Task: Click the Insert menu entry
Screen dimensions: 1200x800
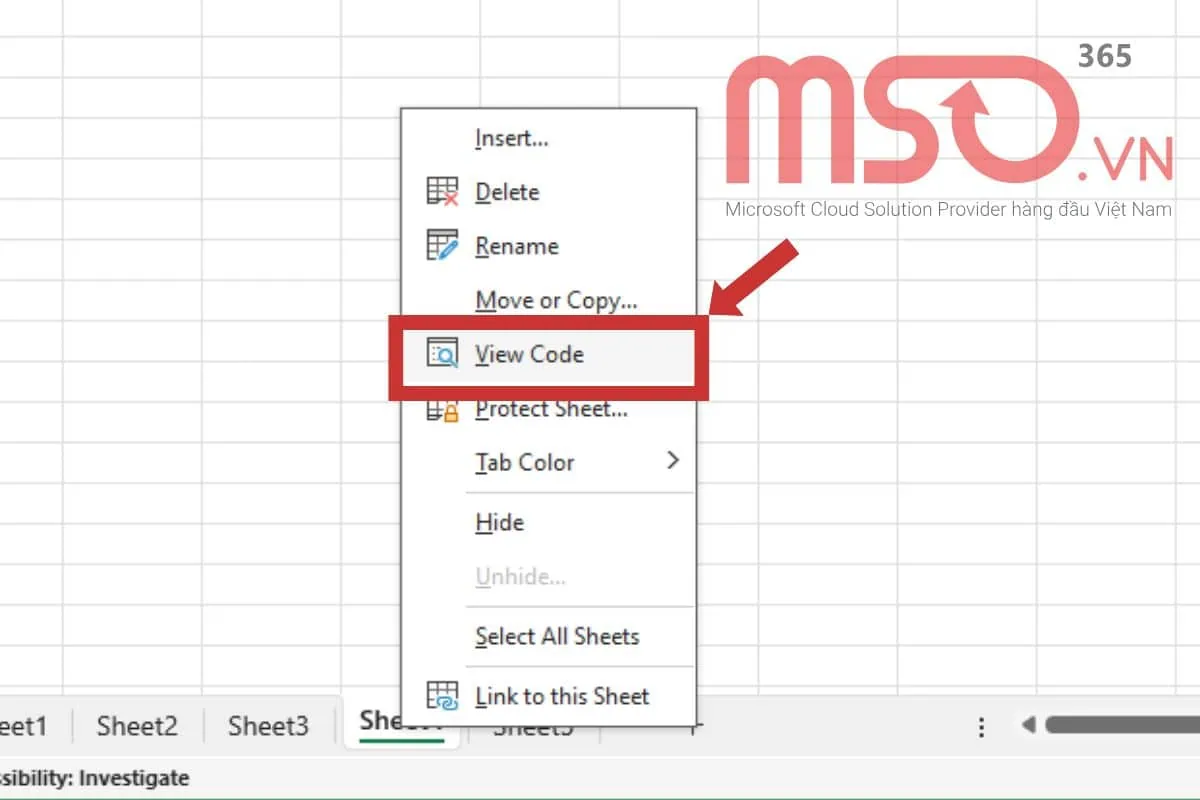Action: 510,139
